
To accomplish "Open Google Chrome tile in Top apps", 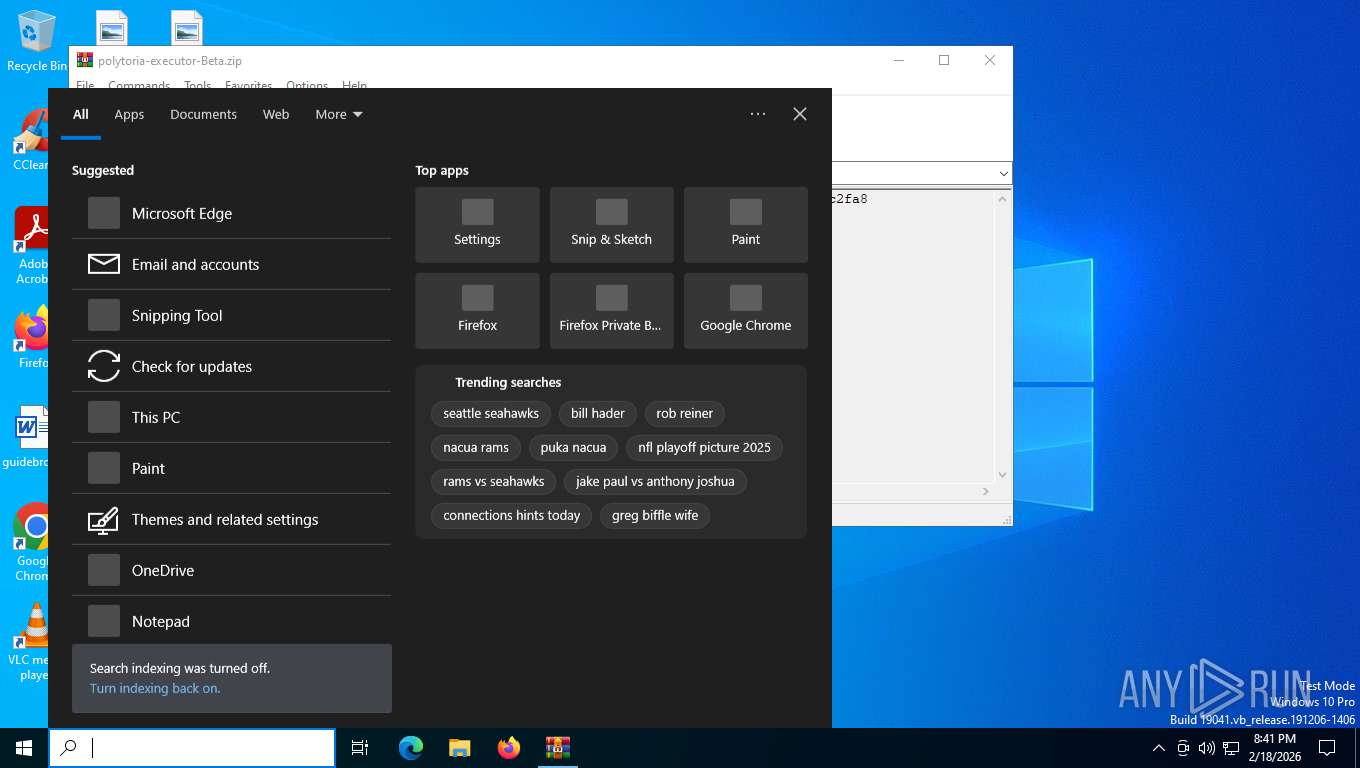I will point(745,311).
